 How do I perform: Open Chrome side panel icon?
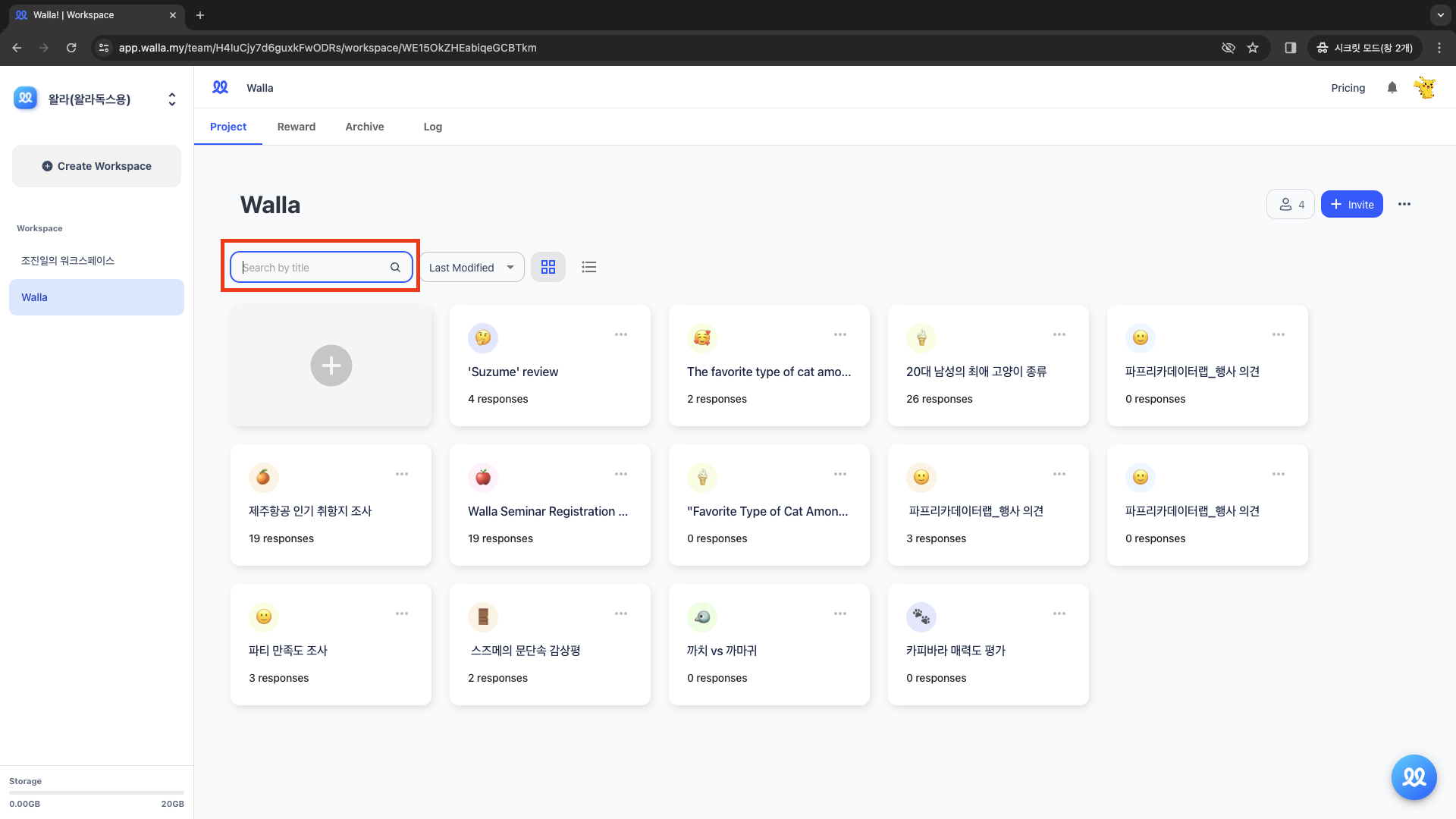pos(1290,48)
